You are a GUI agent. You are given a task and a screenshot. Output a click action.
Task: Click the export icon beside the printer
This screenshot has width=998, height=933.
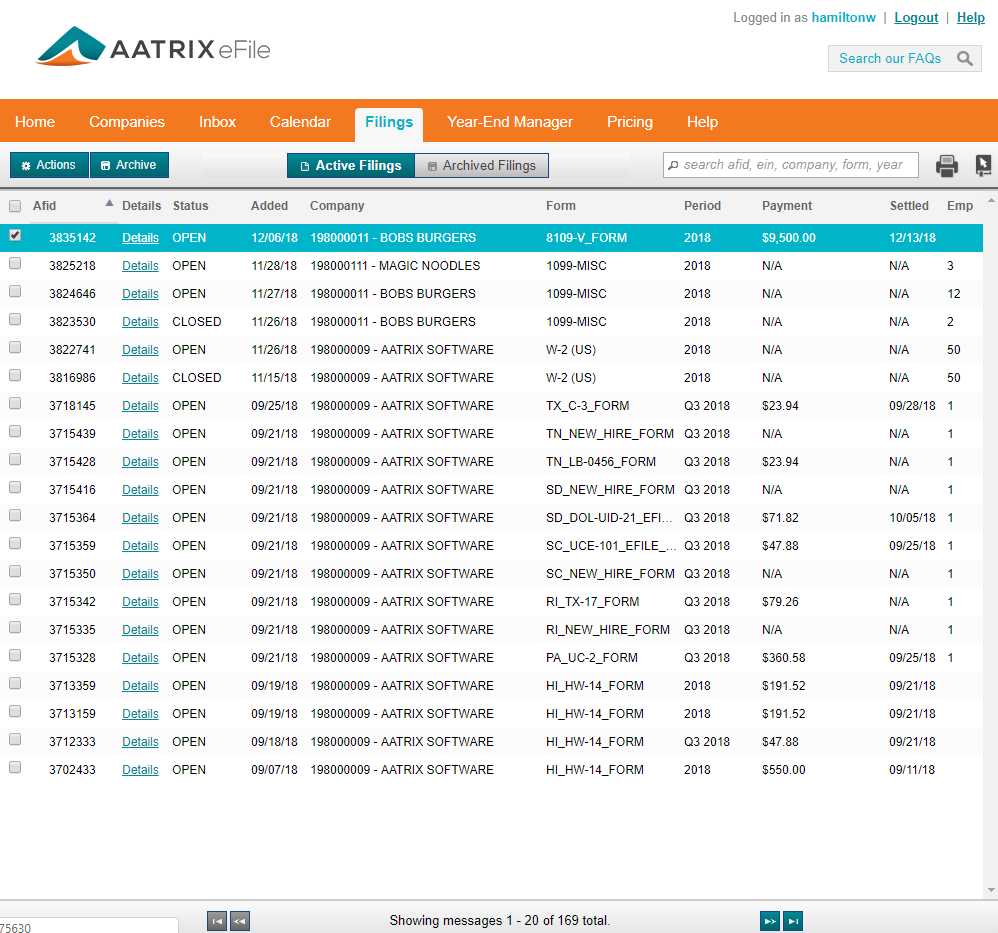click(983, 166)
